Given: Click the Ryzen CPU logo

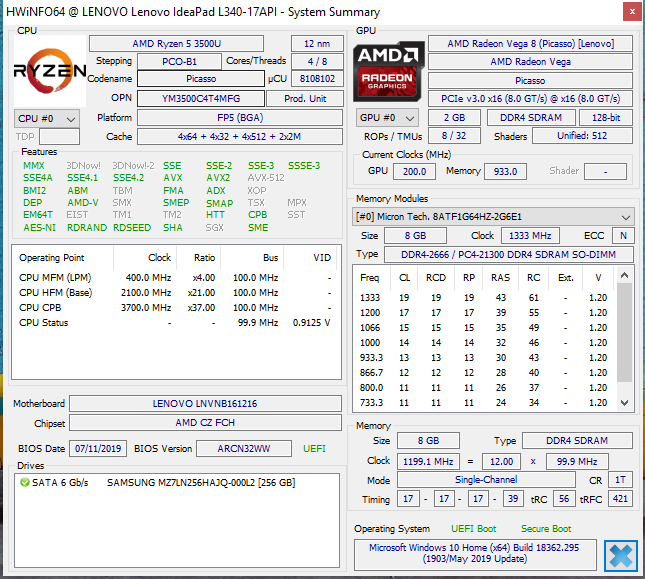Looking at the screenshot, I should [50, 71].
